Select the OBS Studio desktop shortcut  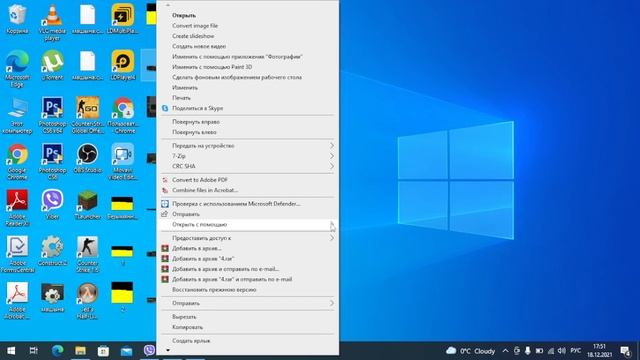pos(87,158)
